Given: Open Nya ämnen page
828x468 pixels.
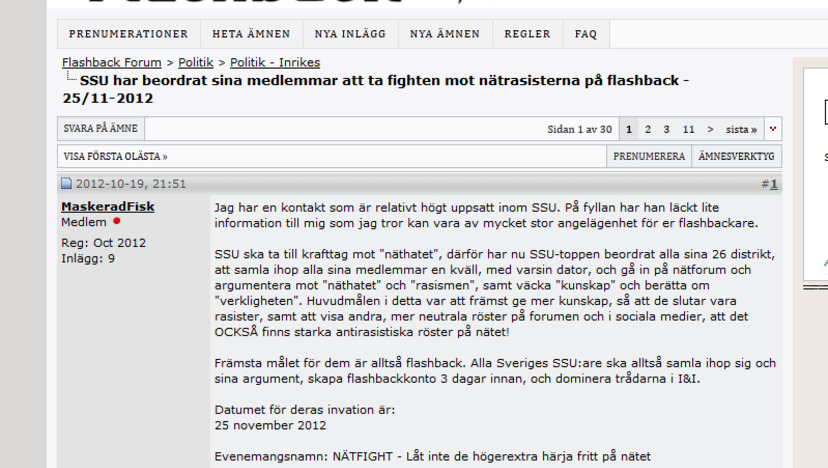Looking at the screenshot, I should pyautogui.click(x=445, y=34).
